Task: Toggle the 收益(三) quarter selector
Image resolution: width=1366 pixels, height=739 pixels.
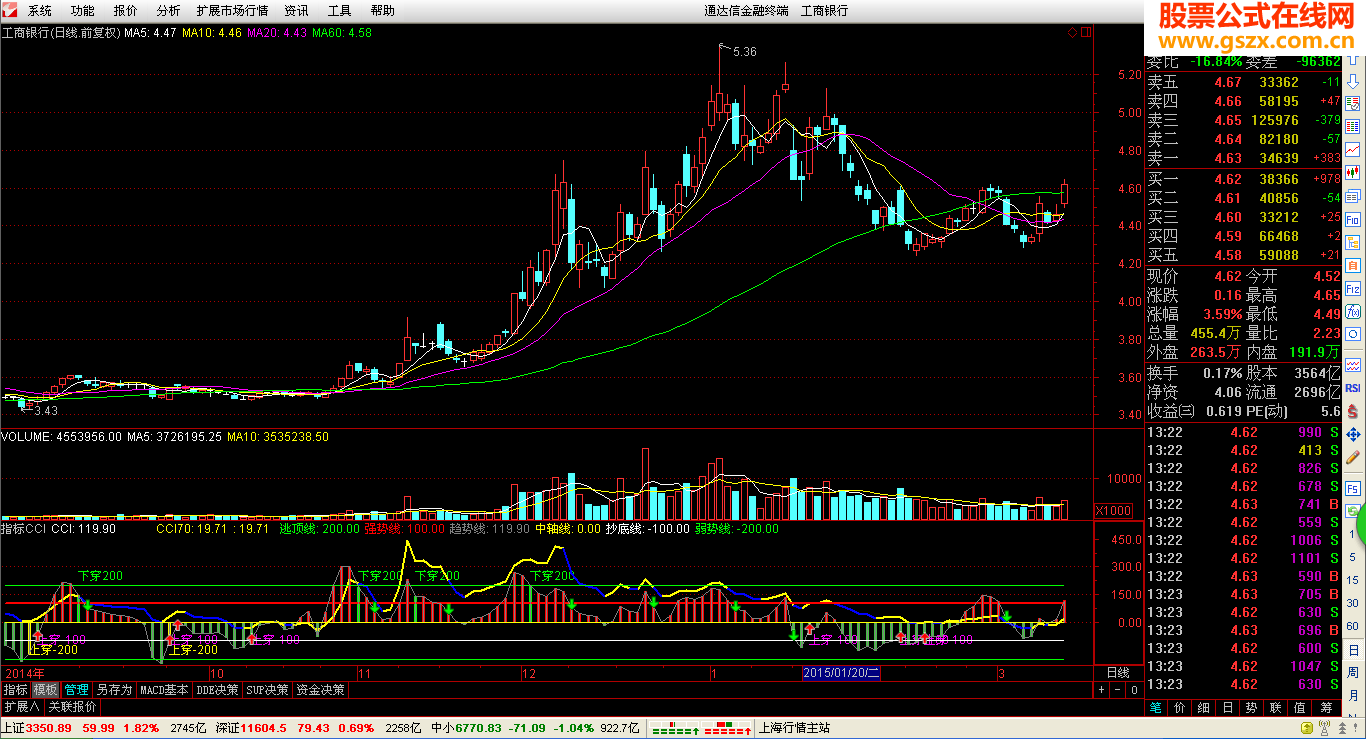Action: point(1170,411)
